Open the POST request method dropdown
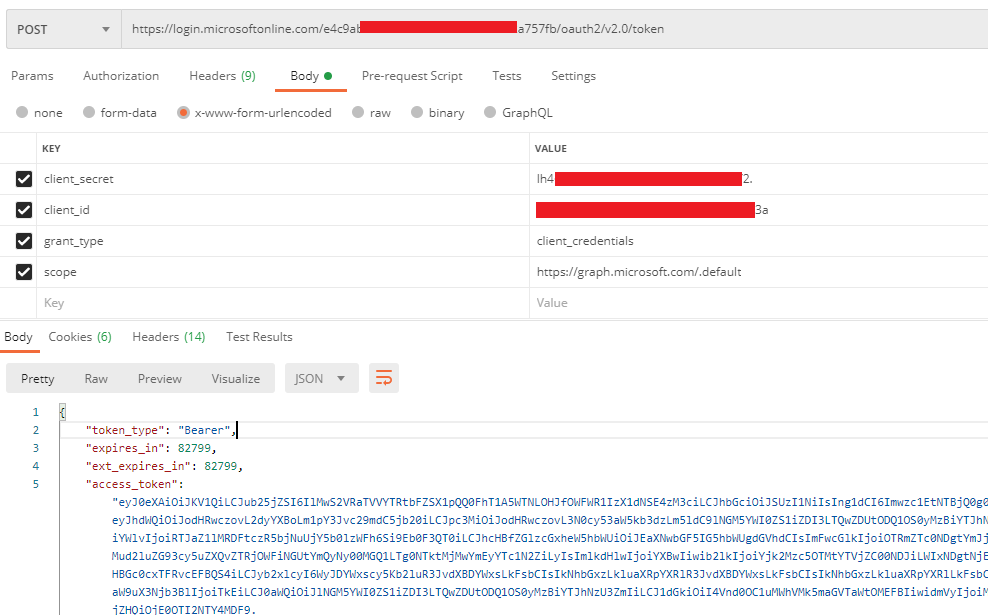The width and height of the screenshot is (988, 615). pyautogui.click(x=62, y=28)
